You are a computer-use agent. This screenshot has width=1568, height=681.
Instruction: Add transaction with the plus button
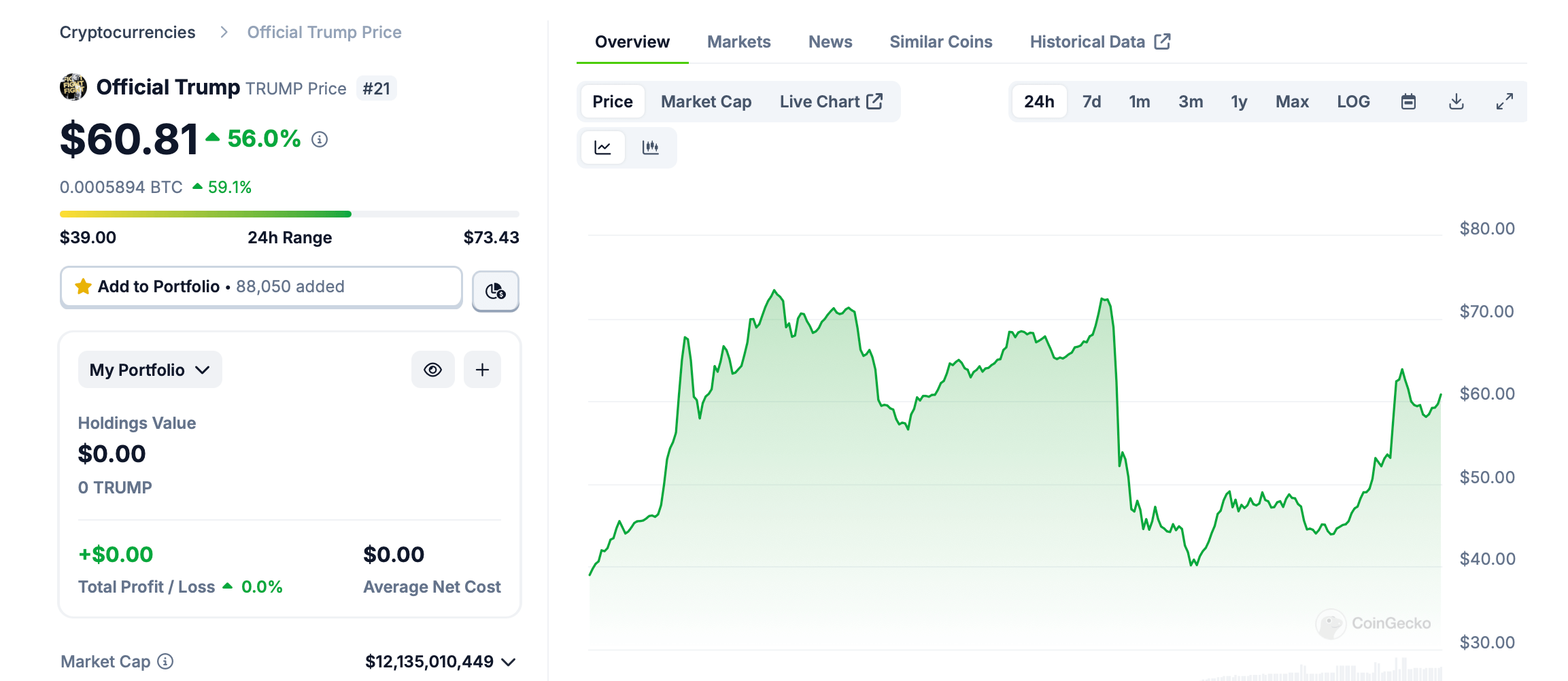pyautogui.click(x=482, y=370)
